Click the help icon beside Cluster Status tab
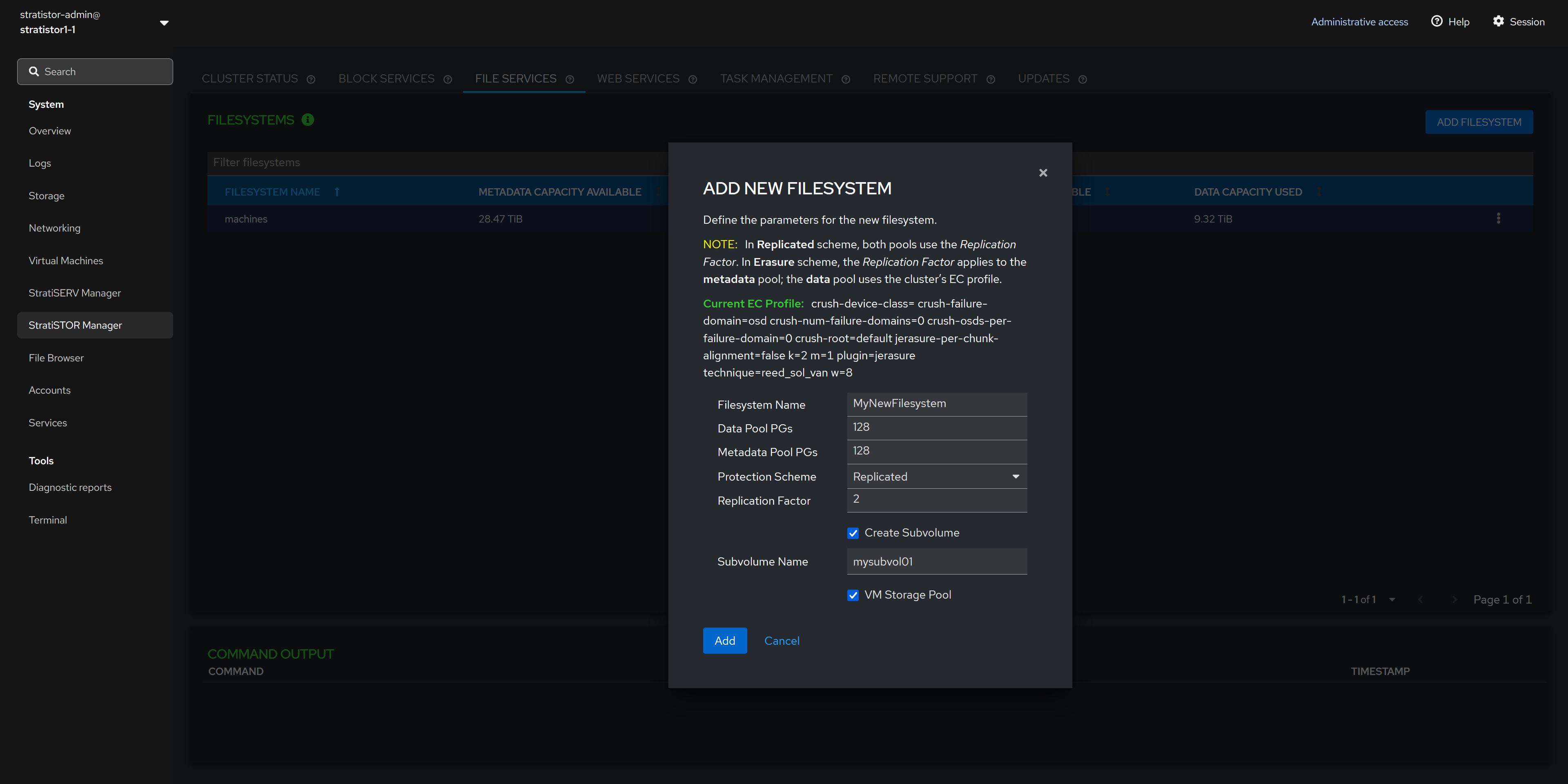1568x784 pixels. click(311, 79)
